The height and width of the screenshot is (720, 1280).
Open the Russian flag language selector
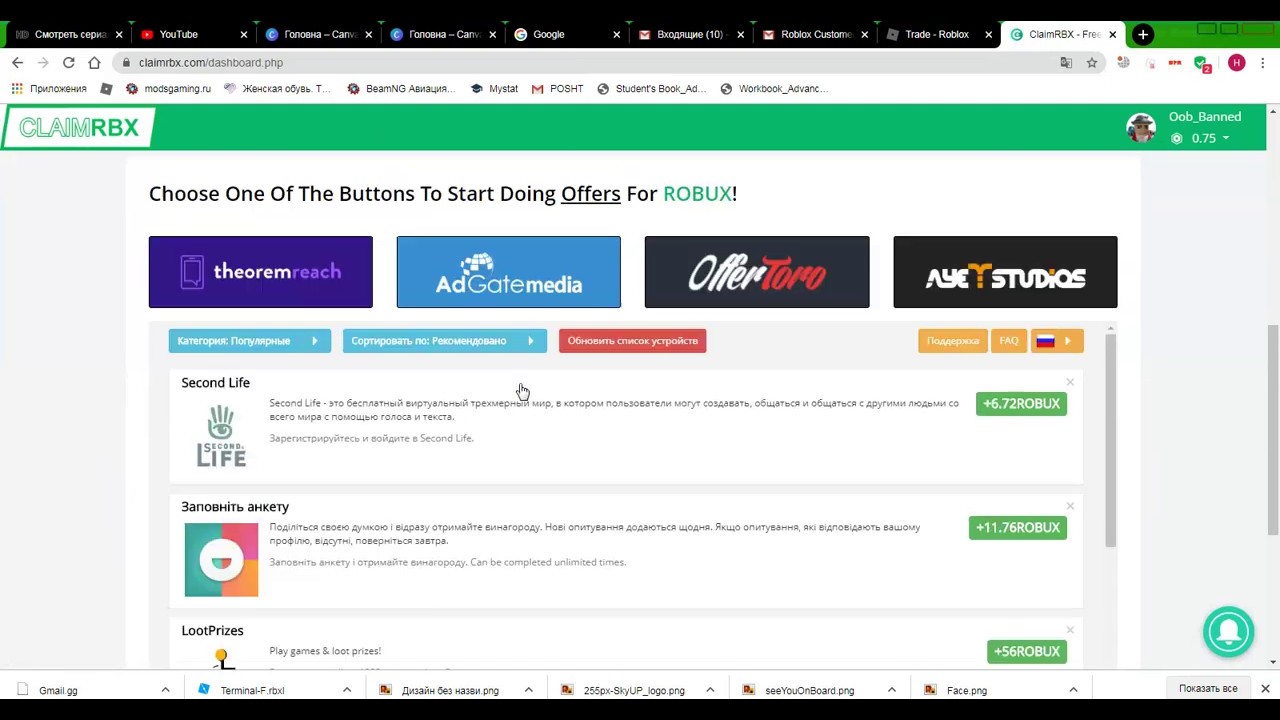coord(1055,341)
